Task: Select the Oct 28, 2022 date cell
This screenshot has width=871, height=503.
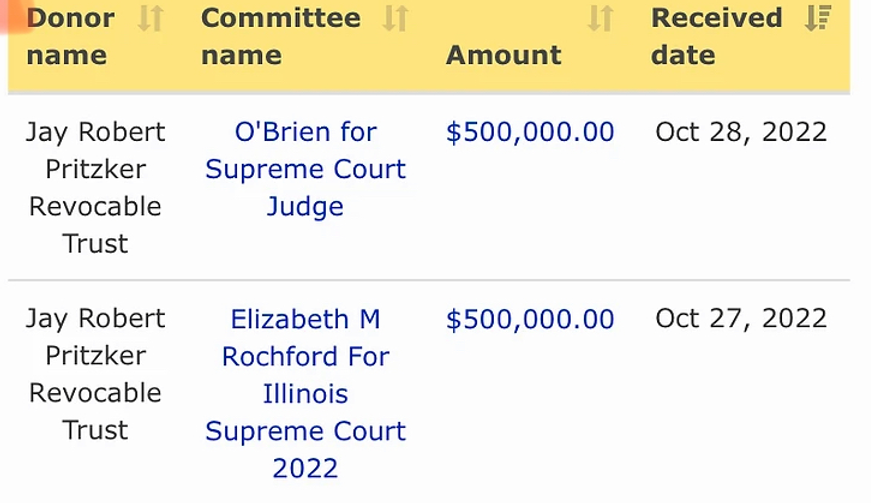Action: pos(741,132)
